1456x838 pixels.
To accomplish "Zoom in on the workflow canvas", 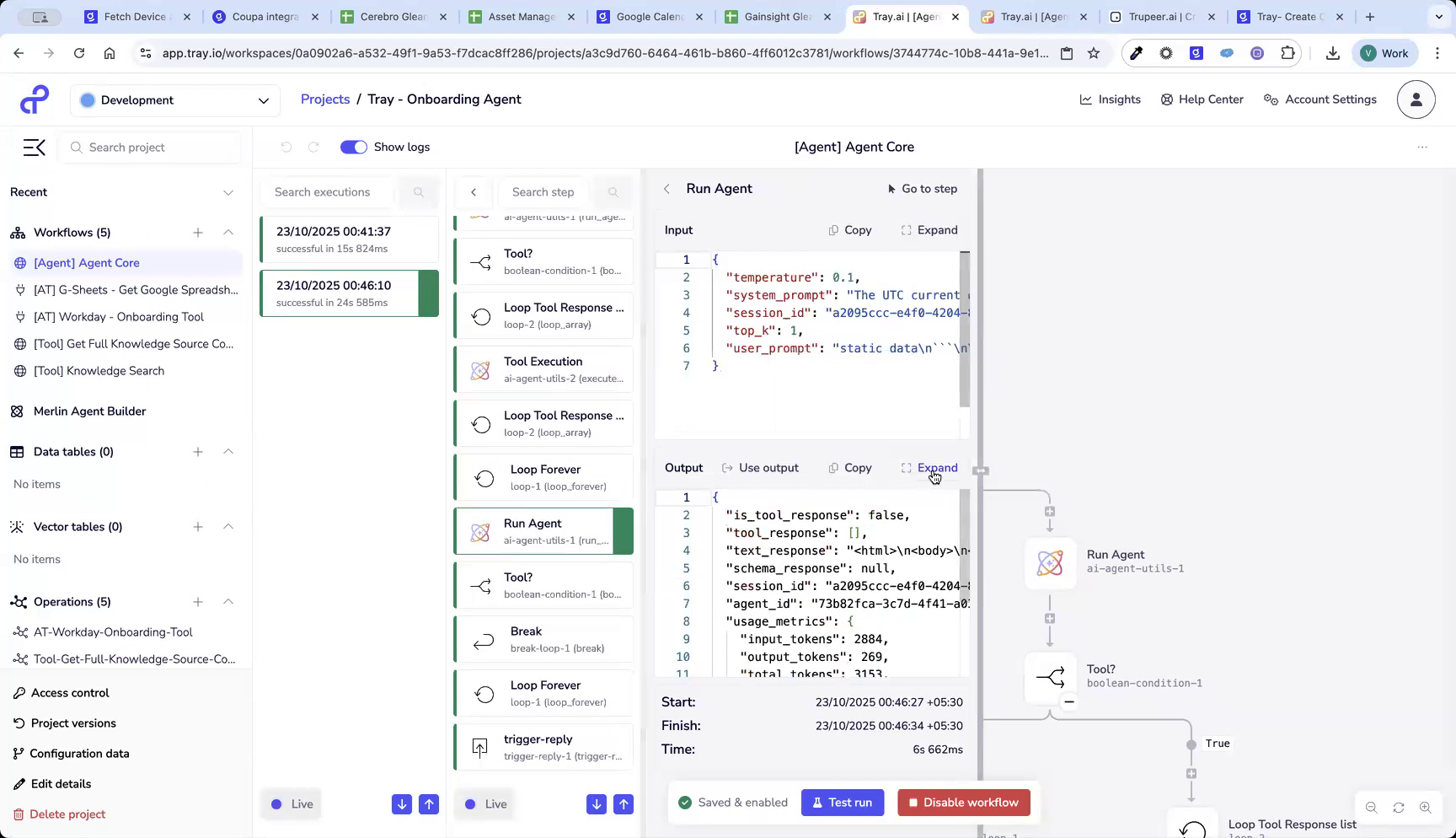I will point(1427,807).
